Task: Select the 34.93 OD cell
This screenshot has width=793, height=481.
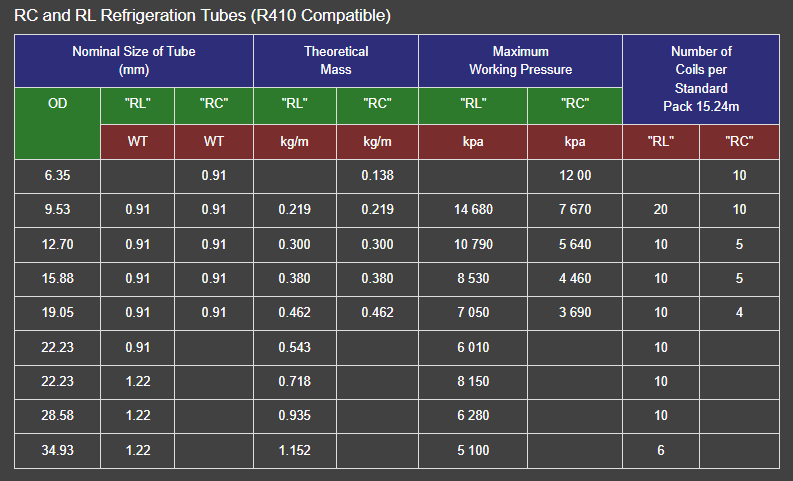Action: point(58,450)
